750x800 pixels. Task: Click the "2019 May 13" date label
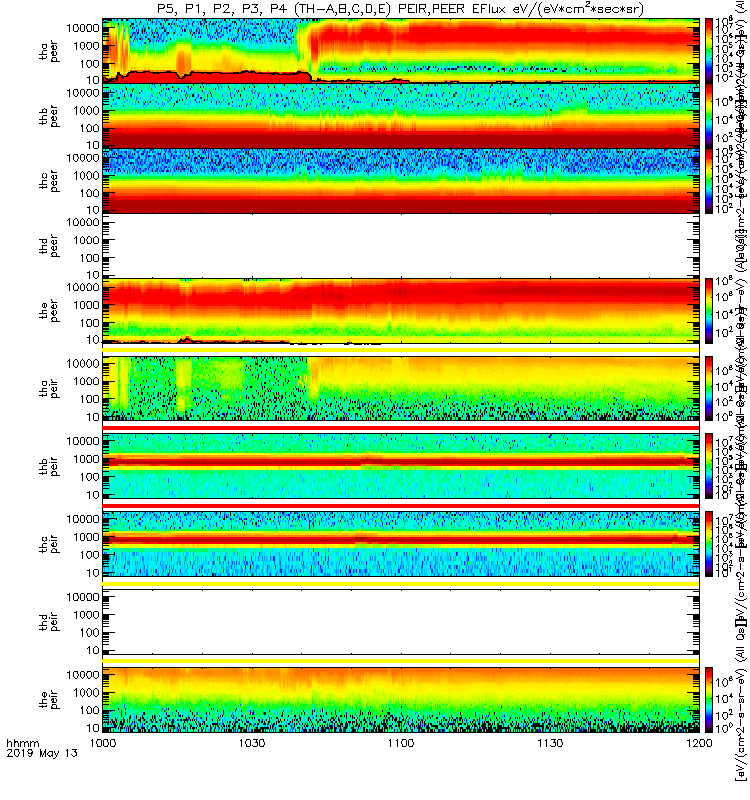(42, 753)
